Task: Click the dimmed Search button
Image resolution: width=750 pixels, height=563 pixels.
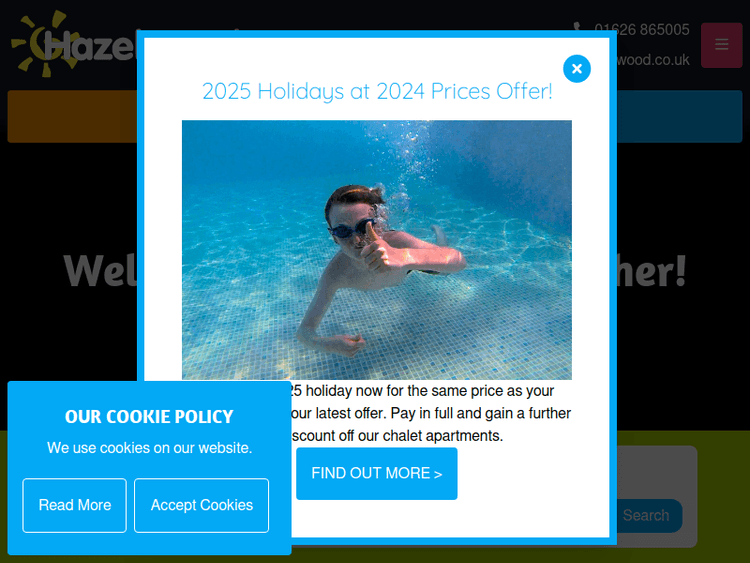Action: click(649, 516)
